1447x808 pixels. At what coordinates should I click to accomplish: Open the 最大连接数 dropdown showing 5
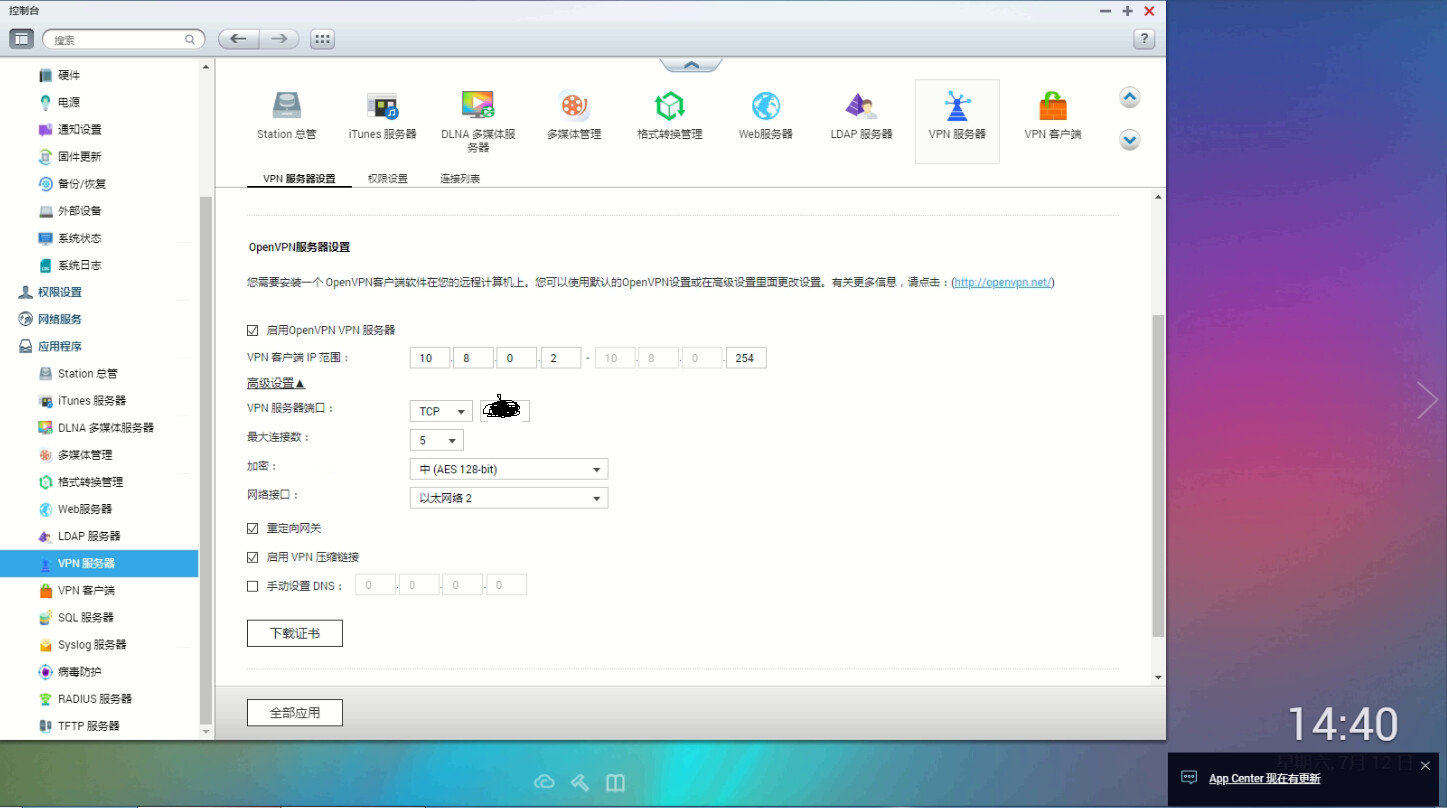pyautogui.click(x=437, y=440)
